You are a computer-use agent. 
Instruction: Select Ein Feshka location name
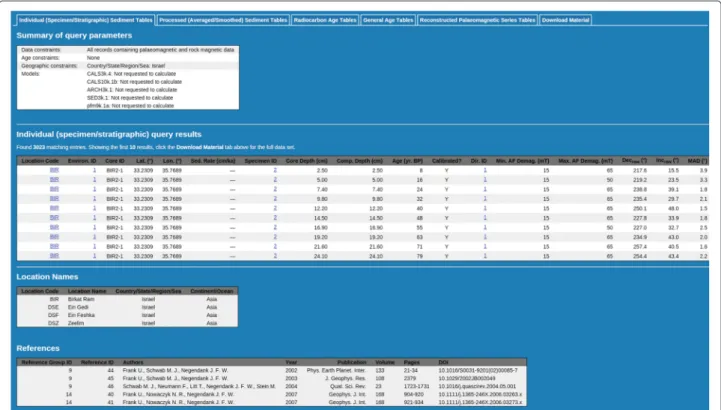[x=81, y=315]
